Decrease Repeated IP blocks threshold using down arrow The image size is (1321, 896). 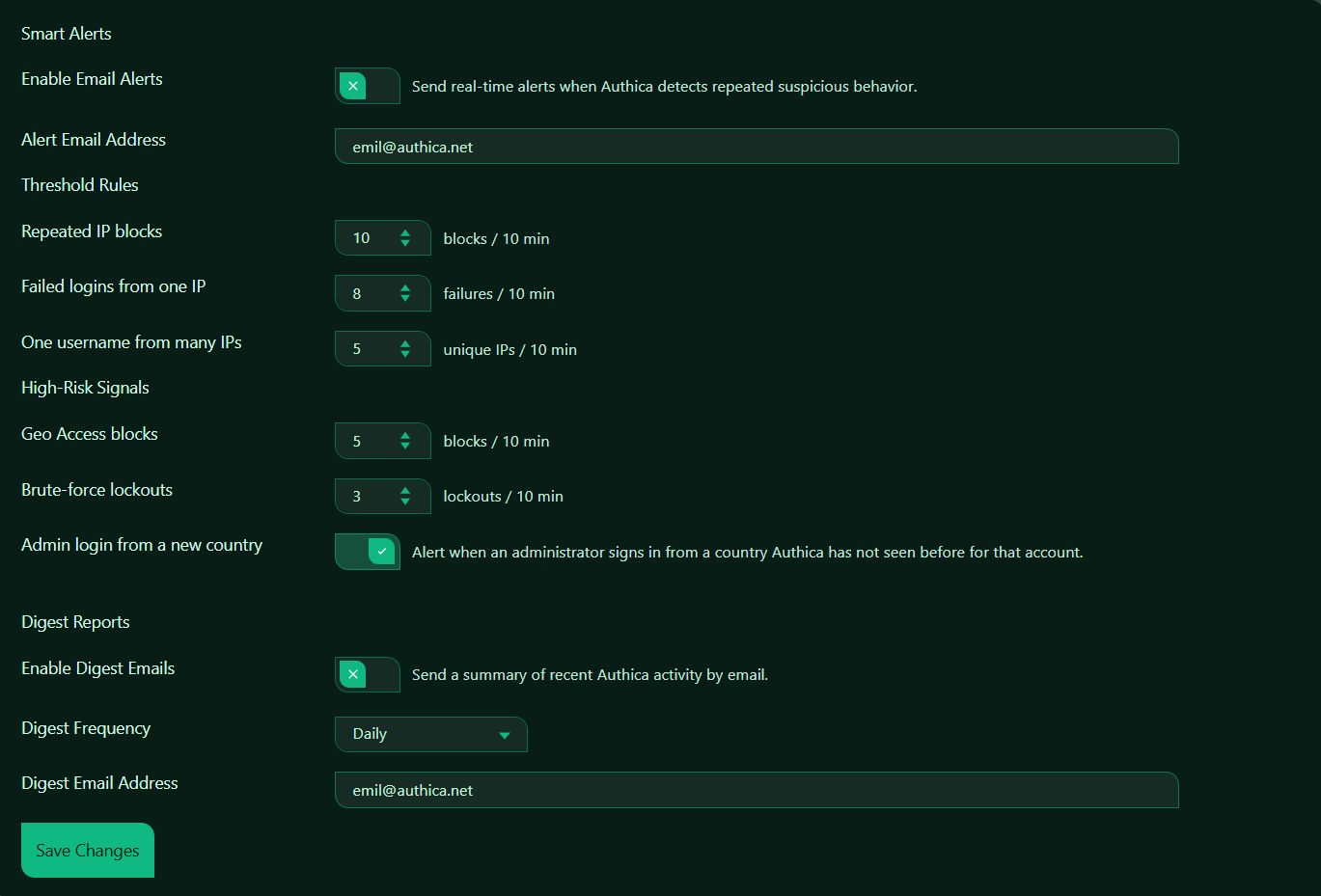pyautogui.click(x=405, y=244)
